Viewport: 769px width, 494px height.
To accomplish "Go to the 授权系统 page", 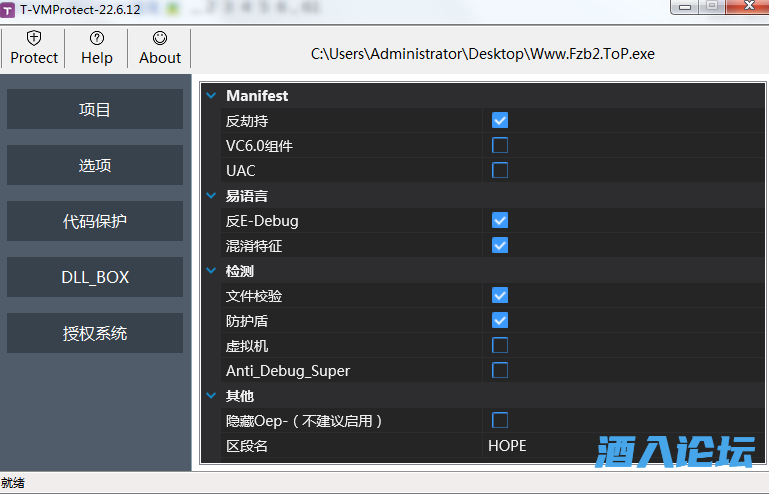I will 95,333.
